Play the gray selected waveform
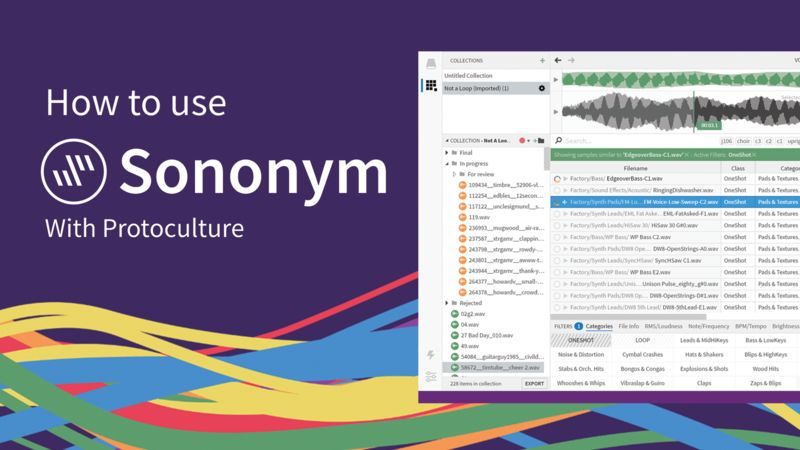 [x=556, y=111]
